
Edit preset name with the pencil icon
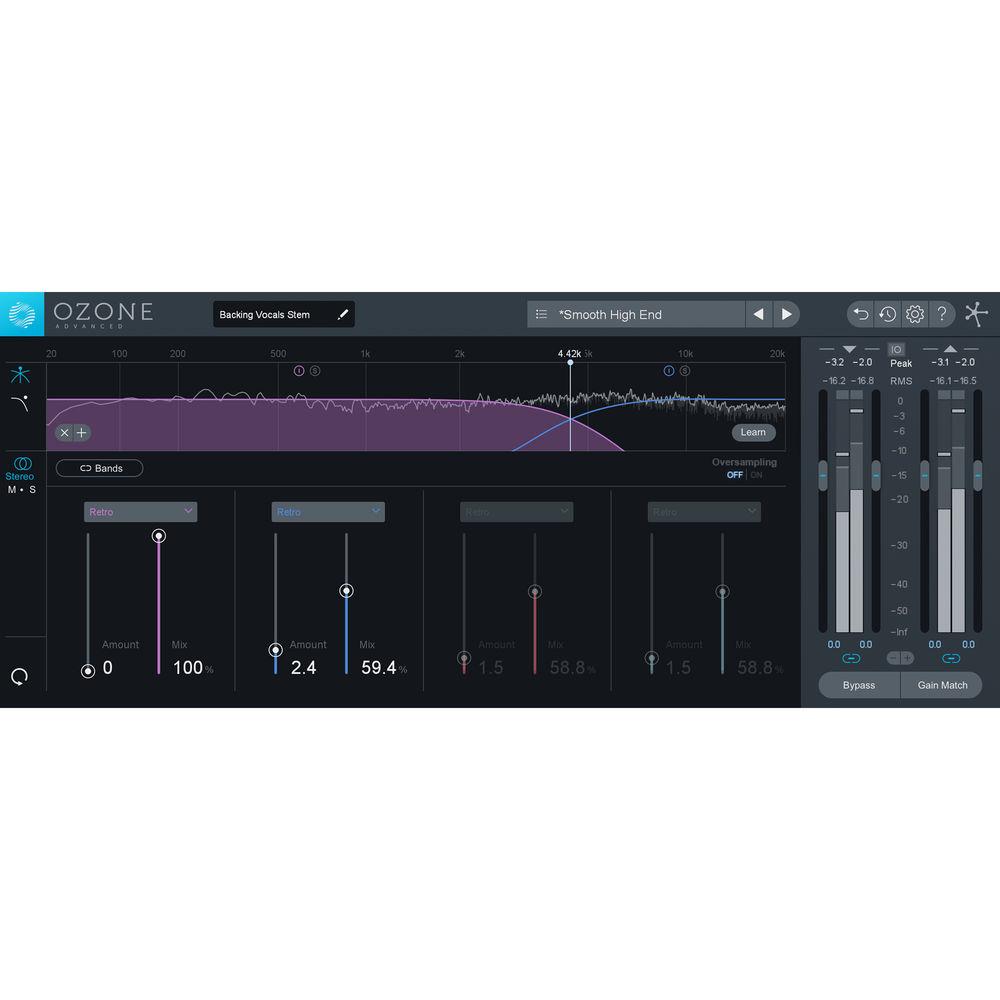click(343, 313)
